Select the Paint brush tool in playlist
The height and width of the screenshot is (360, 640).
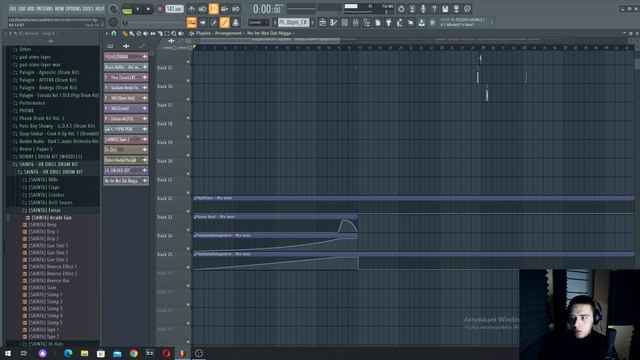point(132,33)
